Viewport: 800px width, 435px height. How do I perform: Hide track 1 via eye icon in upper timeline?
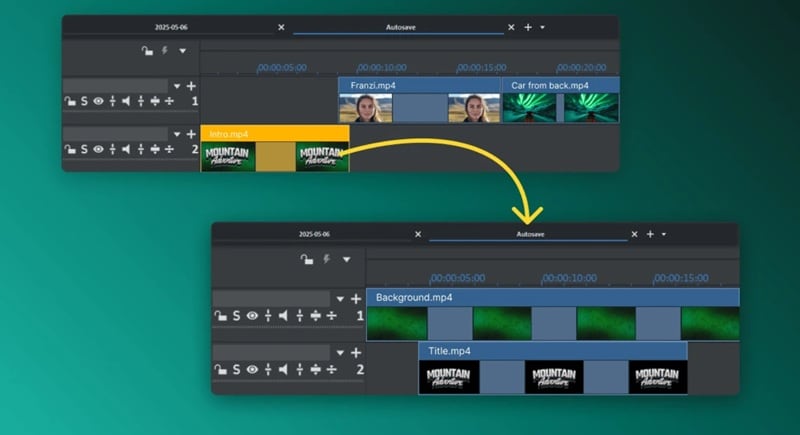click(x=98, y=101)
